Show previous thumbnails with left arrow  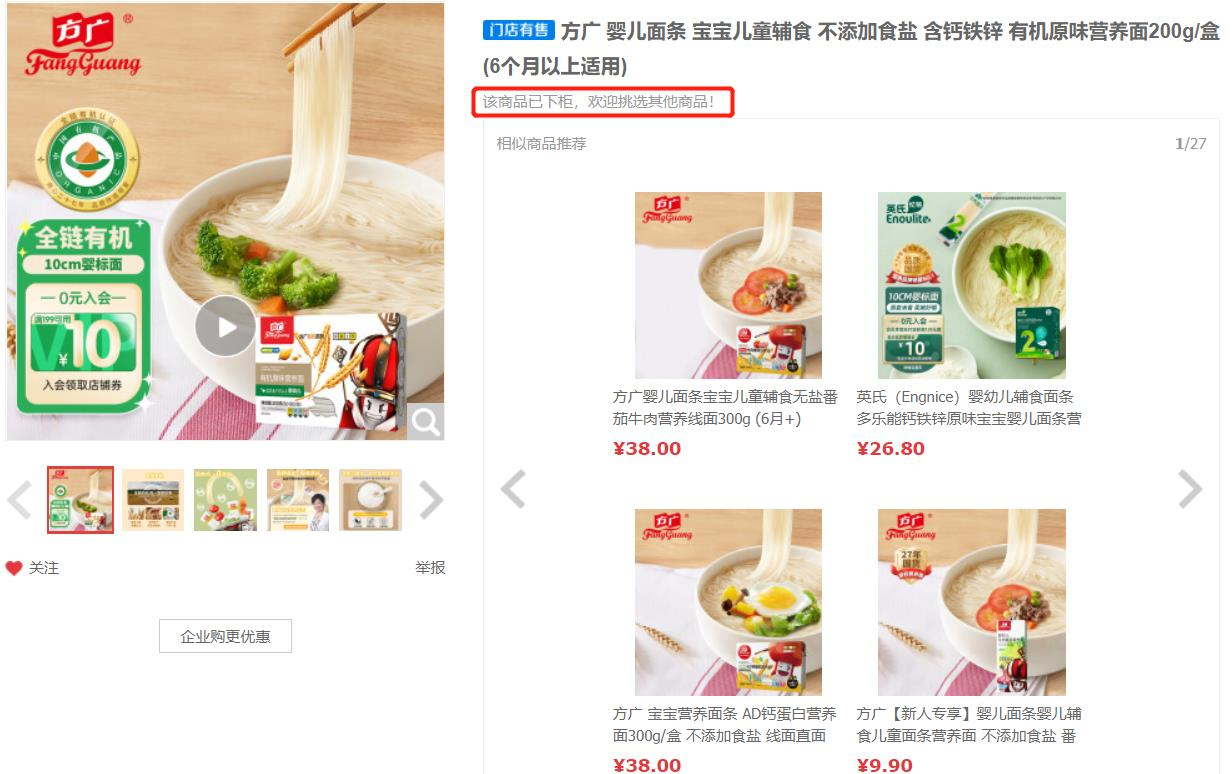[19, 500]
